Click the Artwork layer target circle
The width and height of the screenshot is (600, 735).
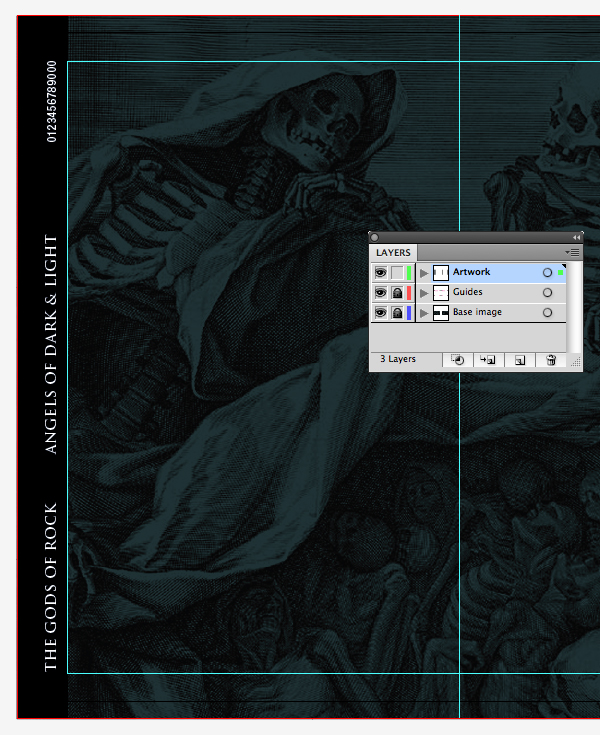pyautogui.click(x=547, y=272)
